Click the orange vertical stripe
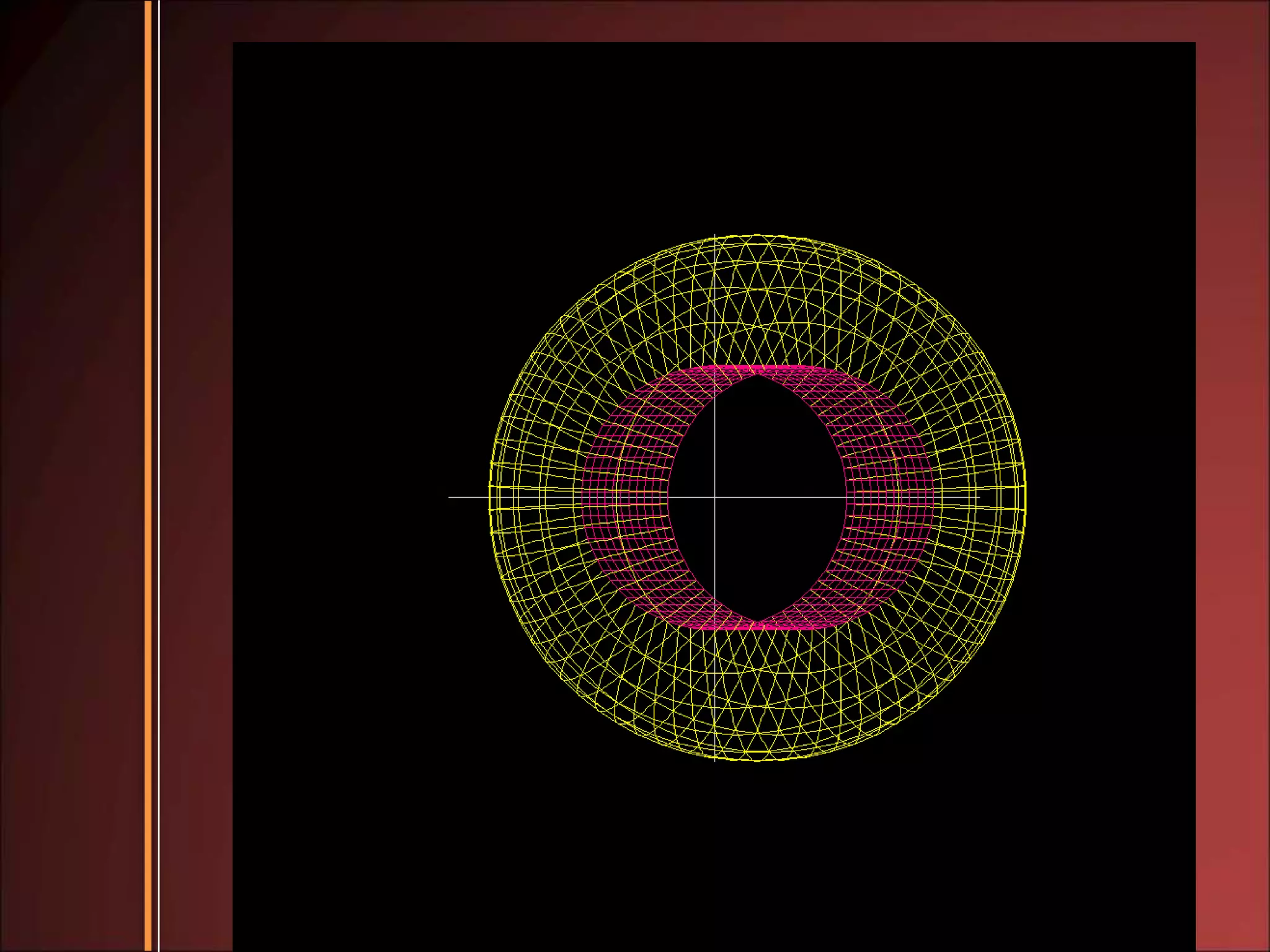 (148, 476)
